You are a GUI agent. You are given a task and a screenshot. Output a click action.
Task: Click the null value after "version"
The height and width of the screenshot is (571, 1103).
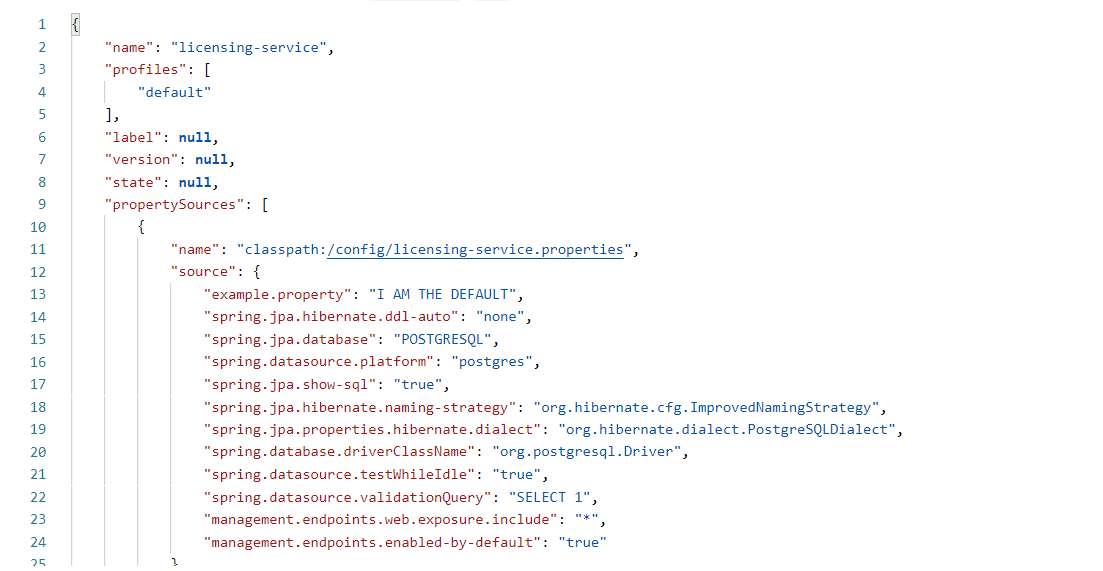pyautogui.click(x=211, y=160)
